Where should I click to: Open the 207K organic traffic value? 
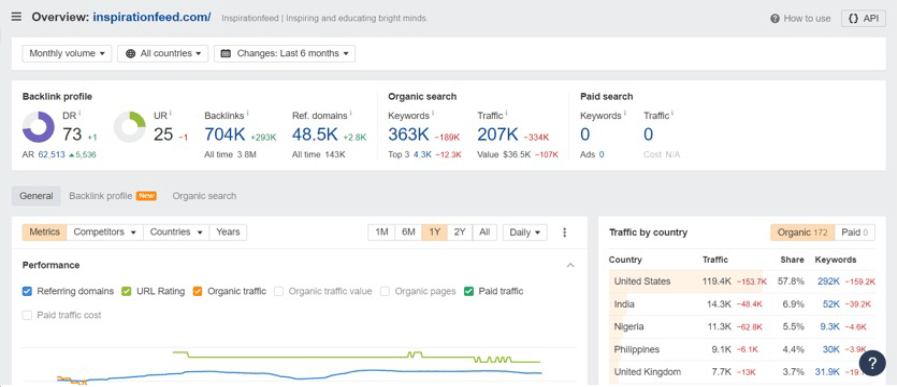tap(498, 135)
